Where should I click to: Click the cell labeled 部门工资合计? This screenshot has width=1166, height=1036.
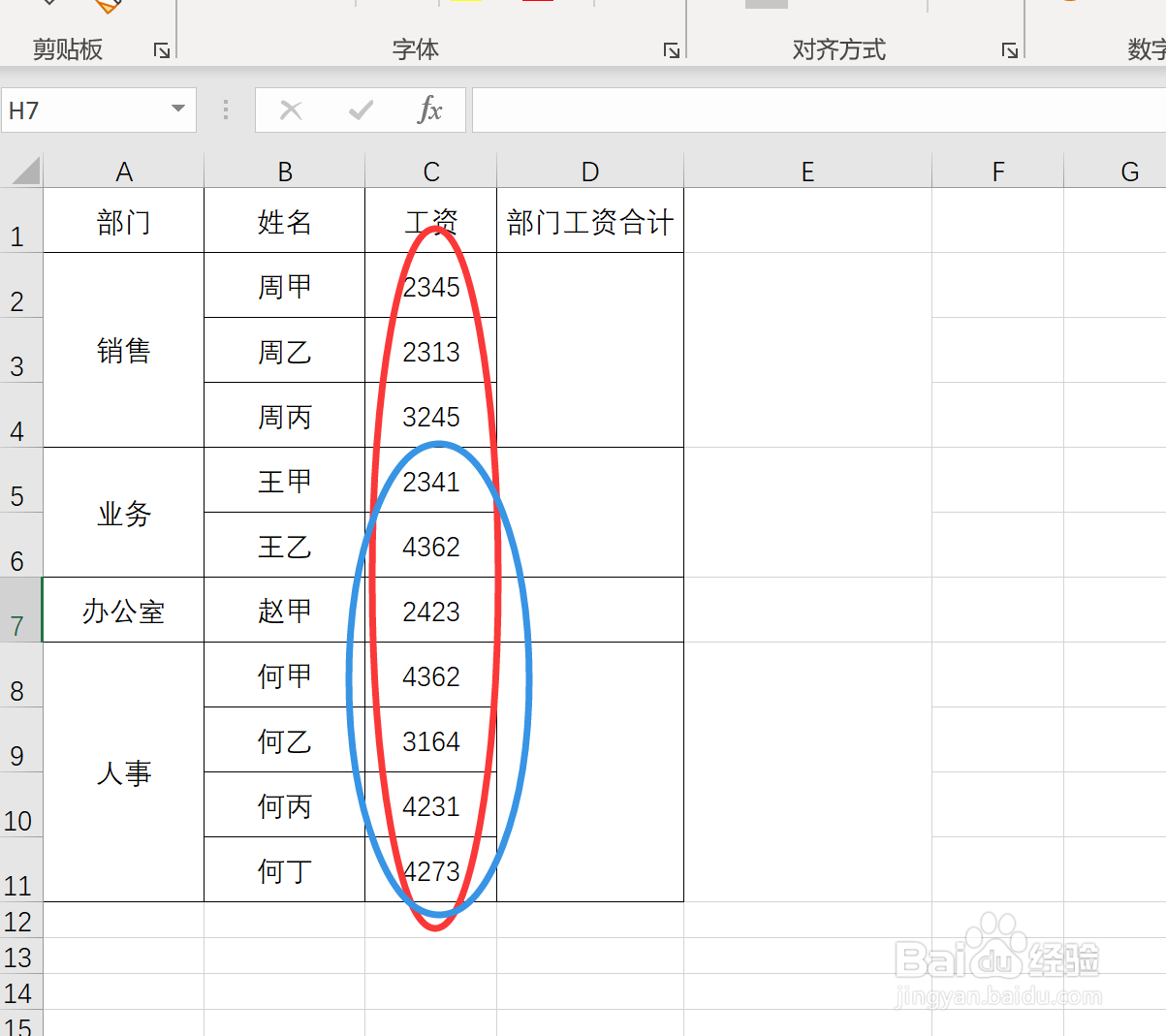[x=589, y=221]
